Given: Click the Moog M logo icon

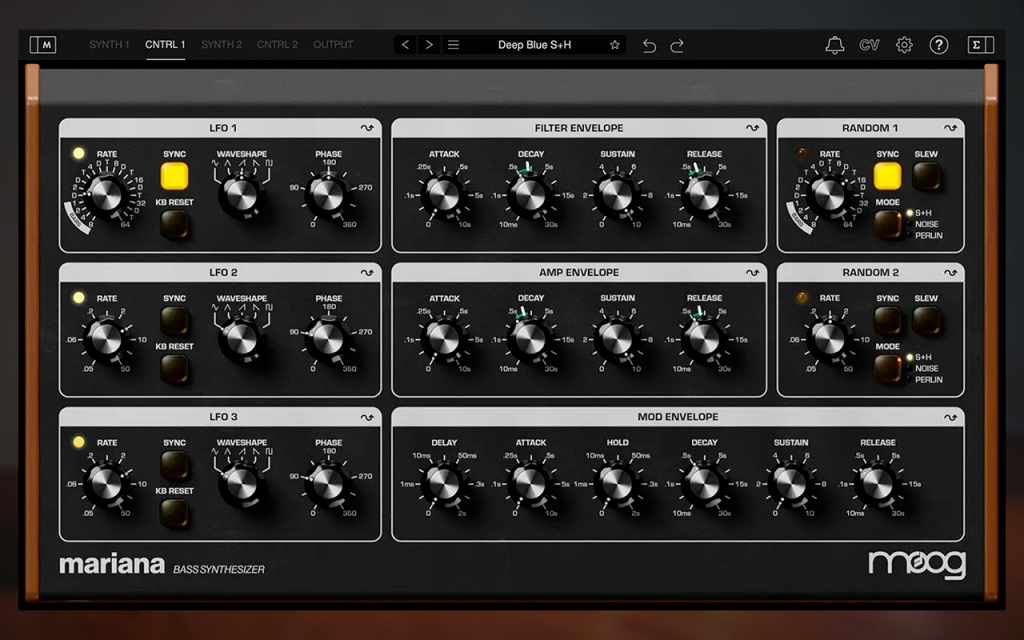Looking at the screenshot, I should pos(43,45).
